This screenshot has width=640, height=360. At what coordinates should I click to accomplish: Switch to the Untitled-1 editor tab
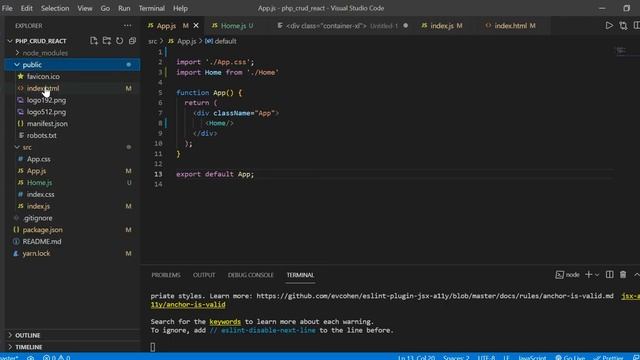point(343,26)
